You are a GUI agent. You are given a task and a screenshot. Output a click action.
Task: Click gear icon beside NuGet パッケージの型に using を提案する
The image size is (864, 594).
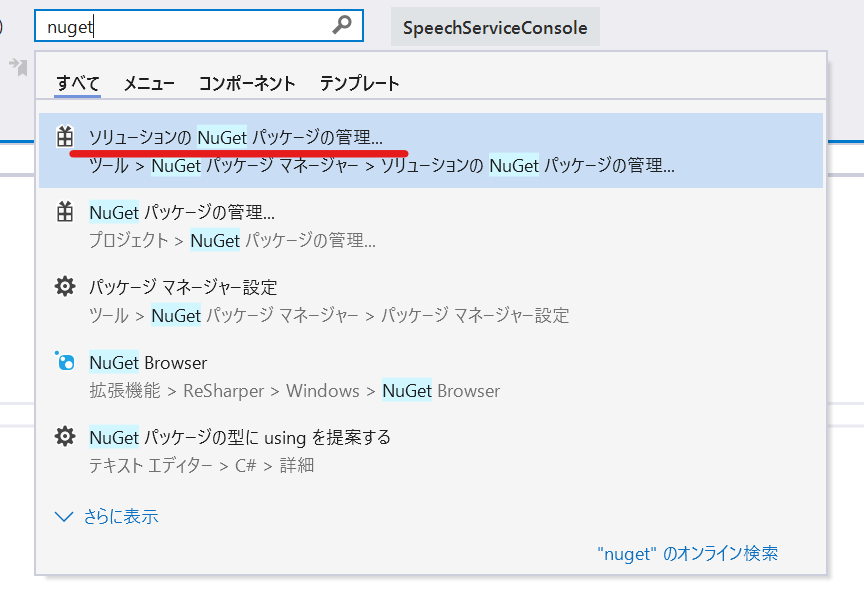[x=65, y=436]
